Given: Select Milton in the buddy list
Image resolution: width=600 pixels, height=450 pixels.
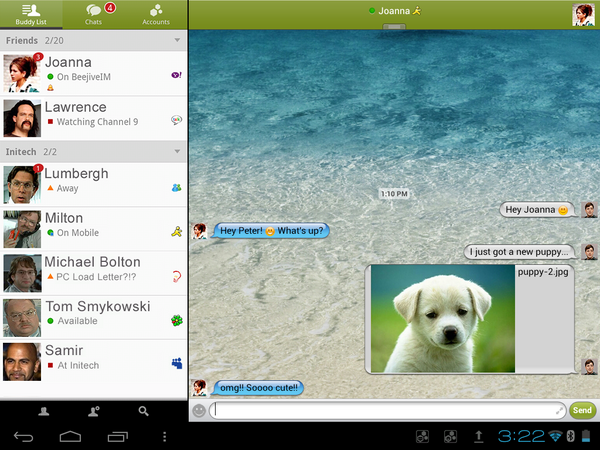Looking at the screenshot, I should [x=93, y=229].
